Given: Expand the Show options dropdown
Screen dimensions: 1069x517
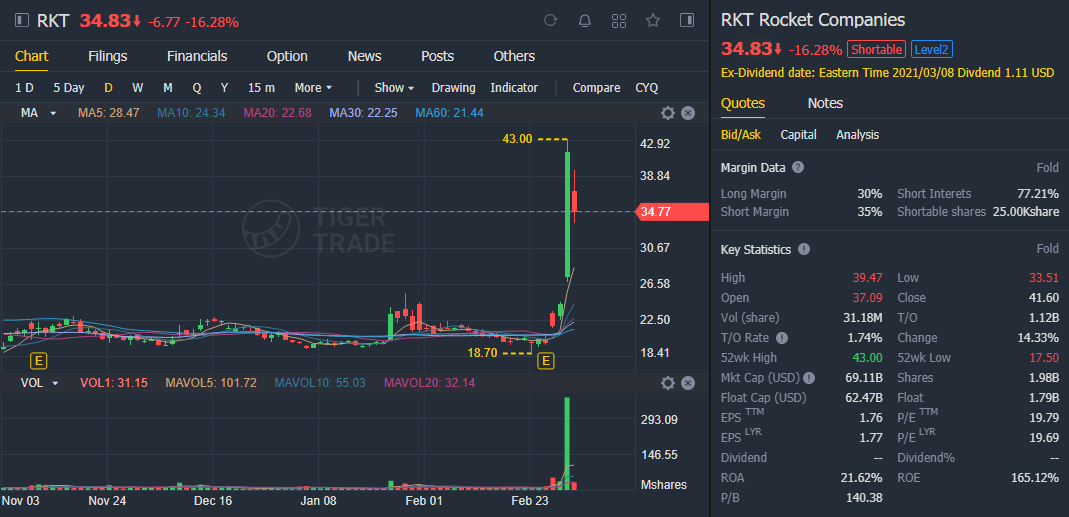Looking at the screenshot, I should pyautogui.click(x=395, y=87).
